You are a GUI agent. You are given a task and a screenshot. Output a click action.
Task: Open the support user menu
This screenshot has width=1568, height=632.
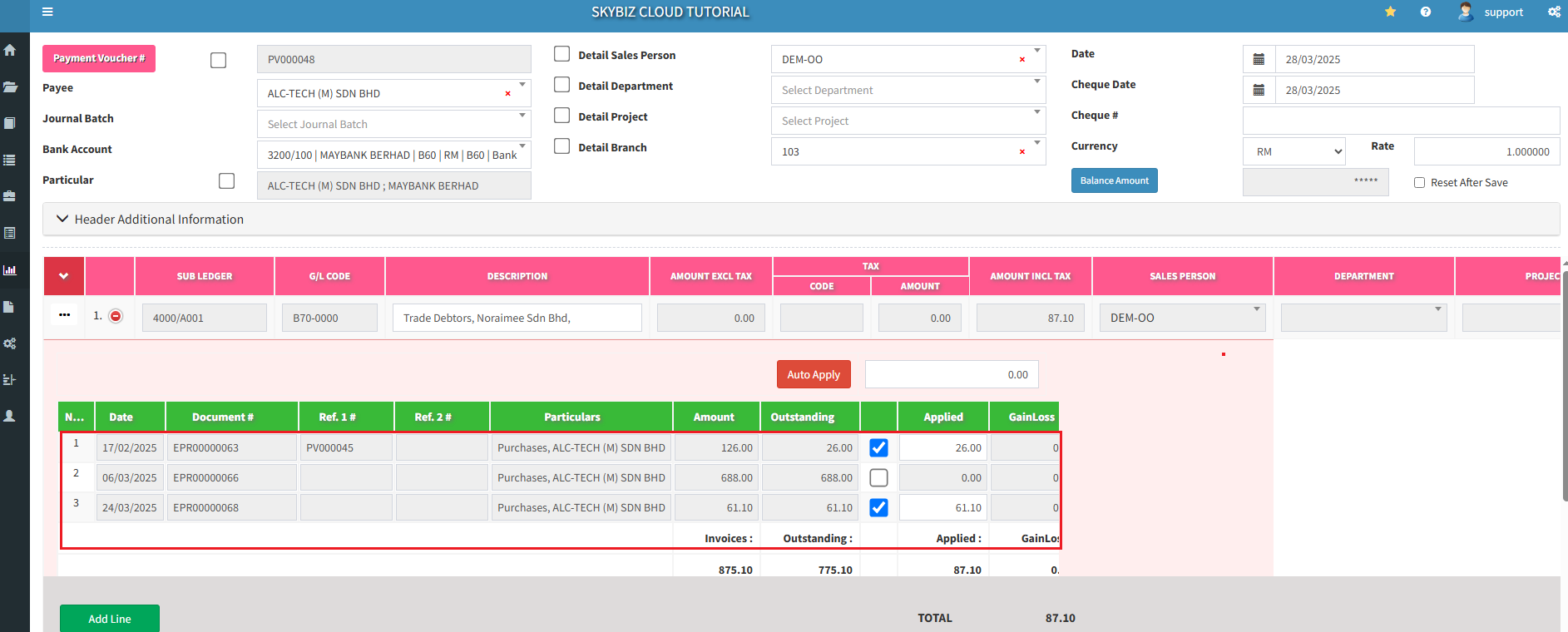point(1491,12)
